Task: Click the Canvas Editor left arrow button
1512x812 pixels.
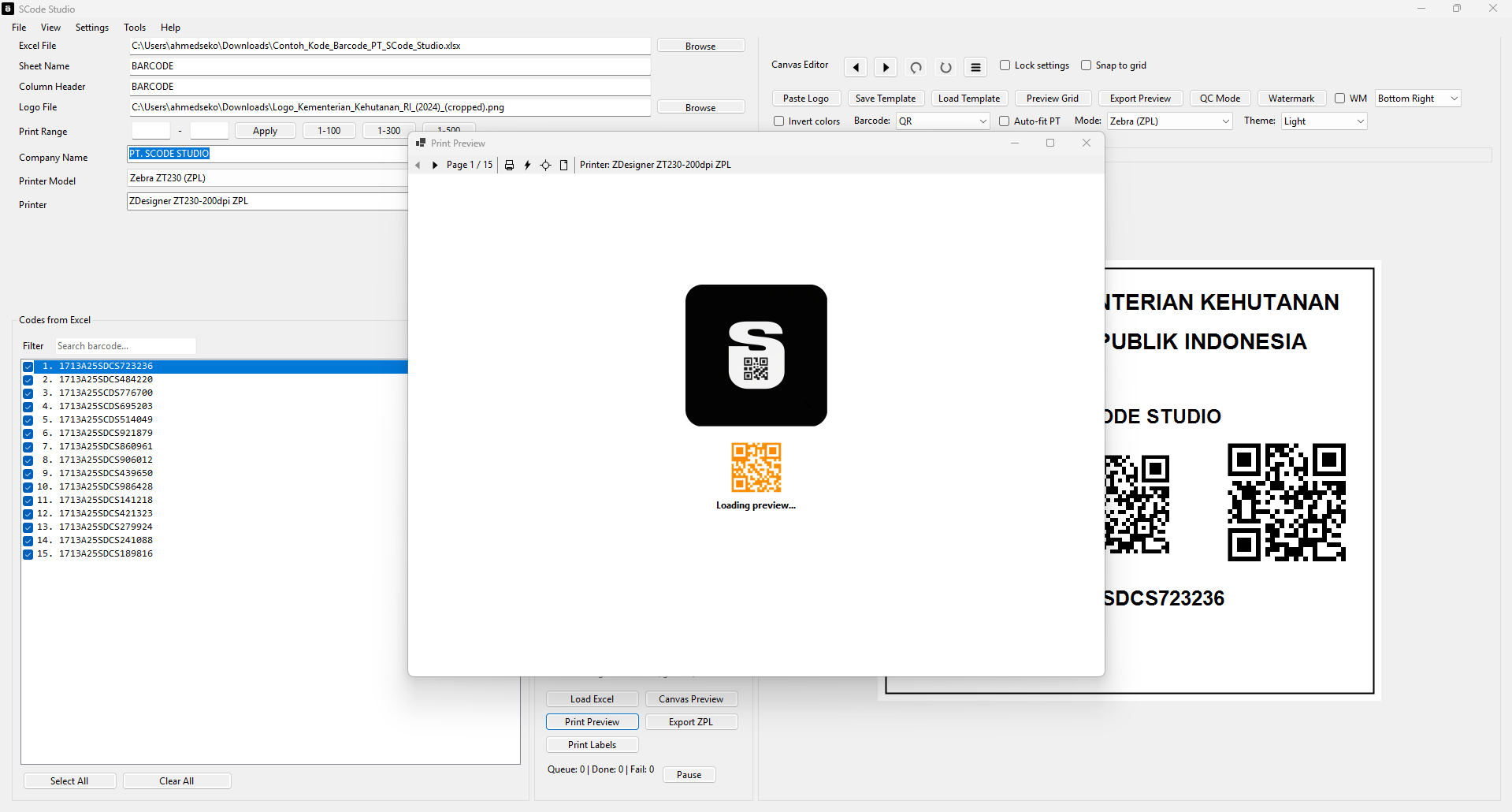Action: point(856,67)
